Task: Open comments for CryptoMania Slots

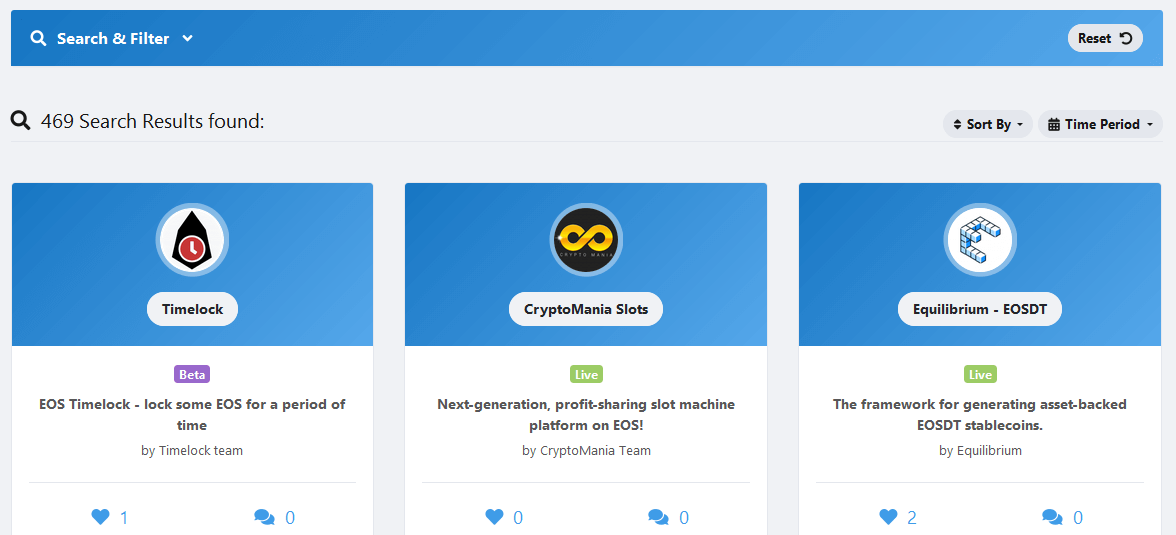Action: pyautogui.click(x=659, y=517)
